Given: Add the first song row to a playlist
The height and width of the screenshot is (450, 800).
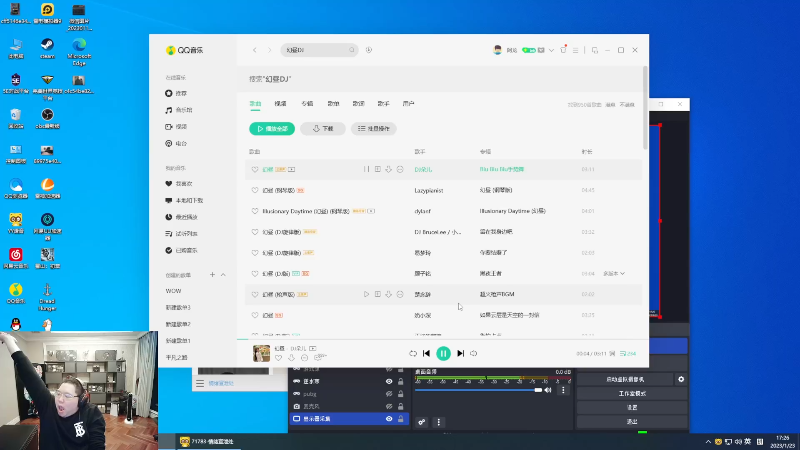Looking at the screenshot, I should point(378,169).
